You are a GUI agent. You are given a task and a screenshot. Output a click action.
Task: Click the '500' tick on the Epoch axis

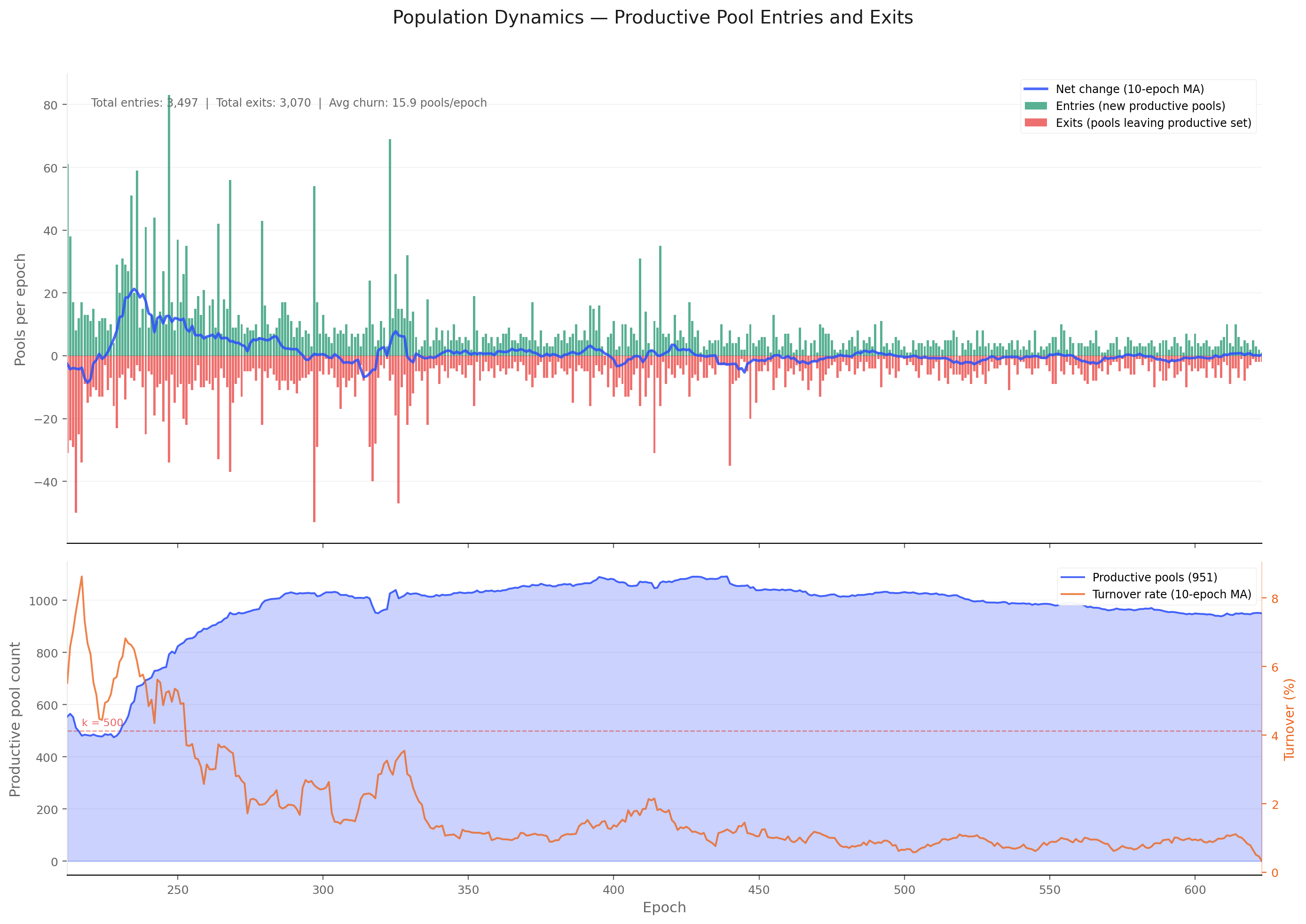(904, 890)
